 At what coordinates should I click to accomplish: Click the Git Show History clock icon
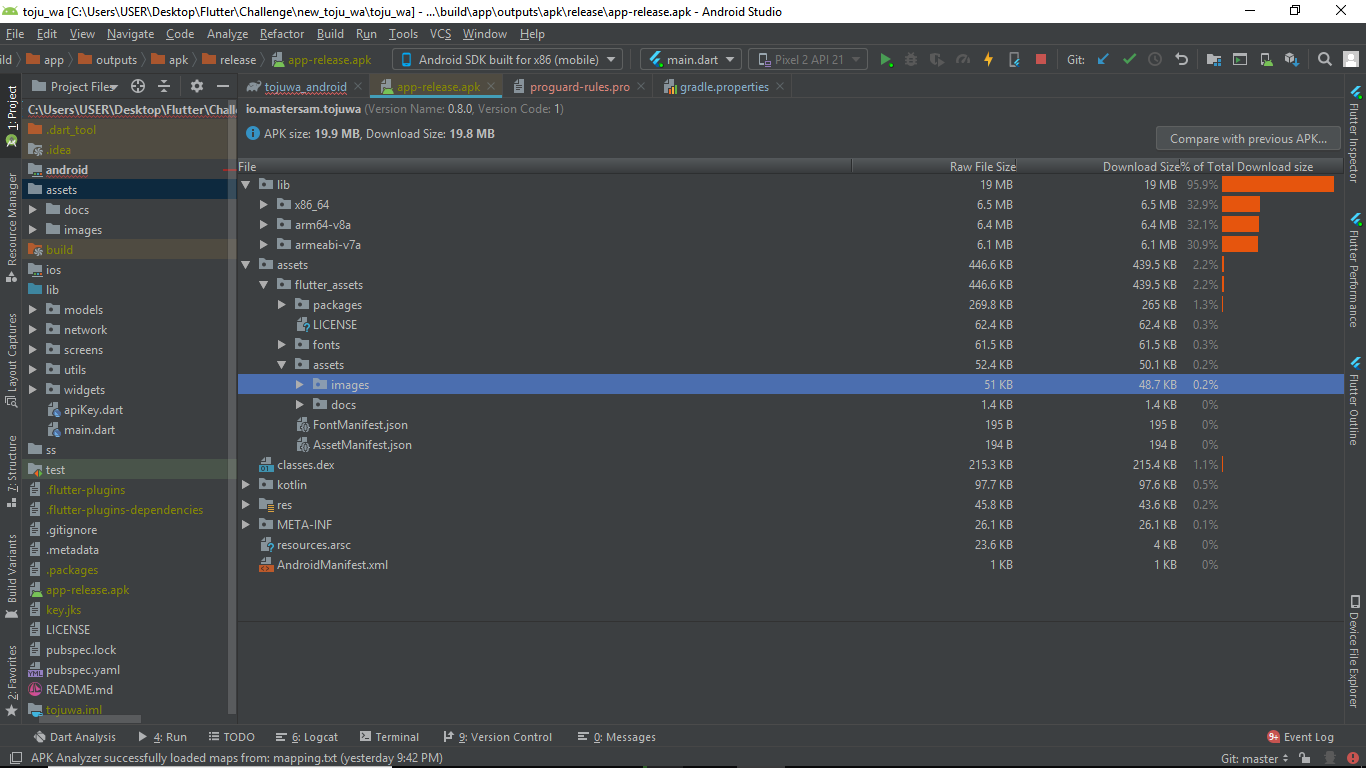pyautogui.click(x=1155, y=60)
